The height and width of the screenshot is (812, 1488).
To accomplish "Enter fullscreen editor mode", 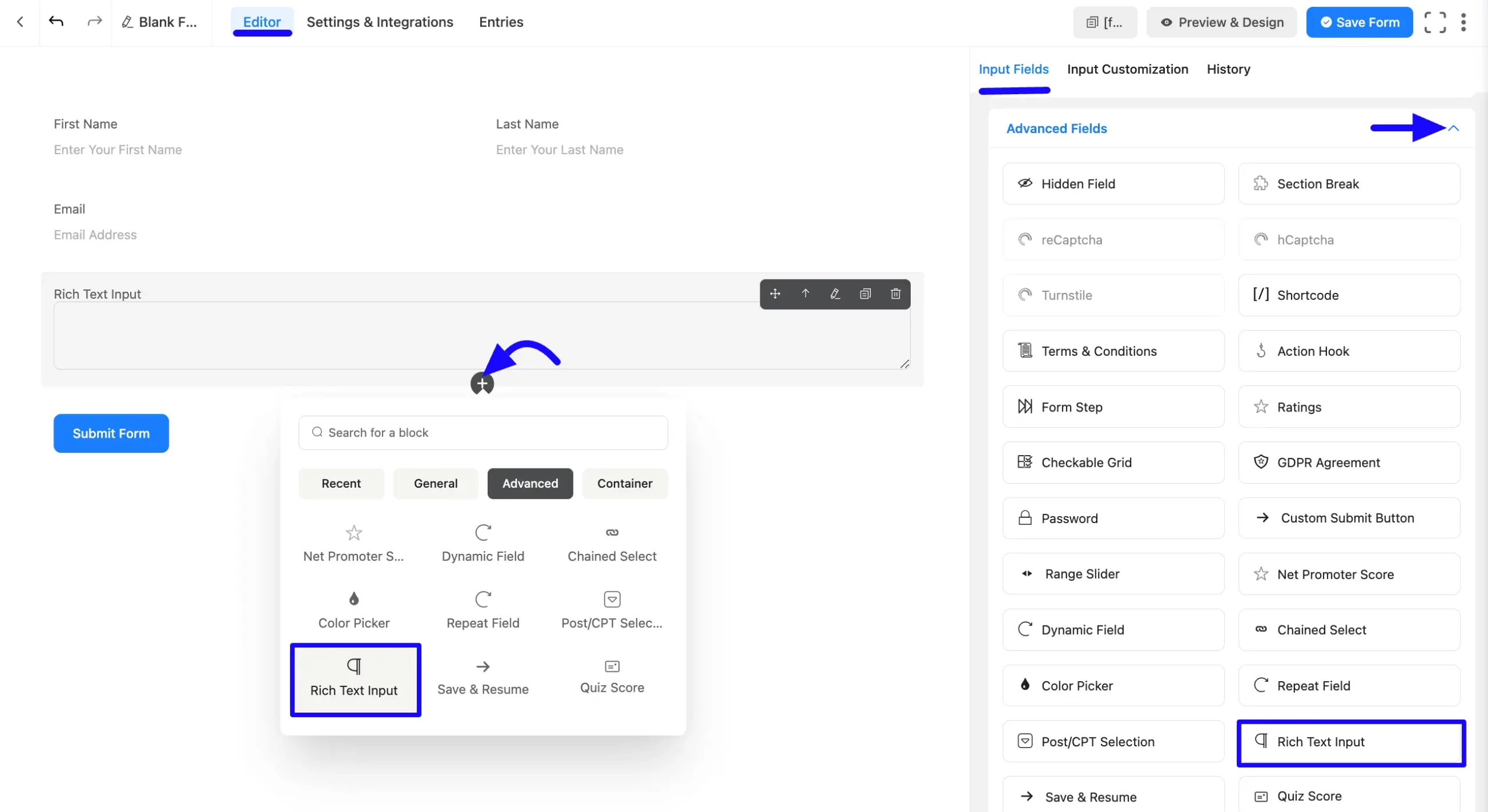I will coord(1435,22).
